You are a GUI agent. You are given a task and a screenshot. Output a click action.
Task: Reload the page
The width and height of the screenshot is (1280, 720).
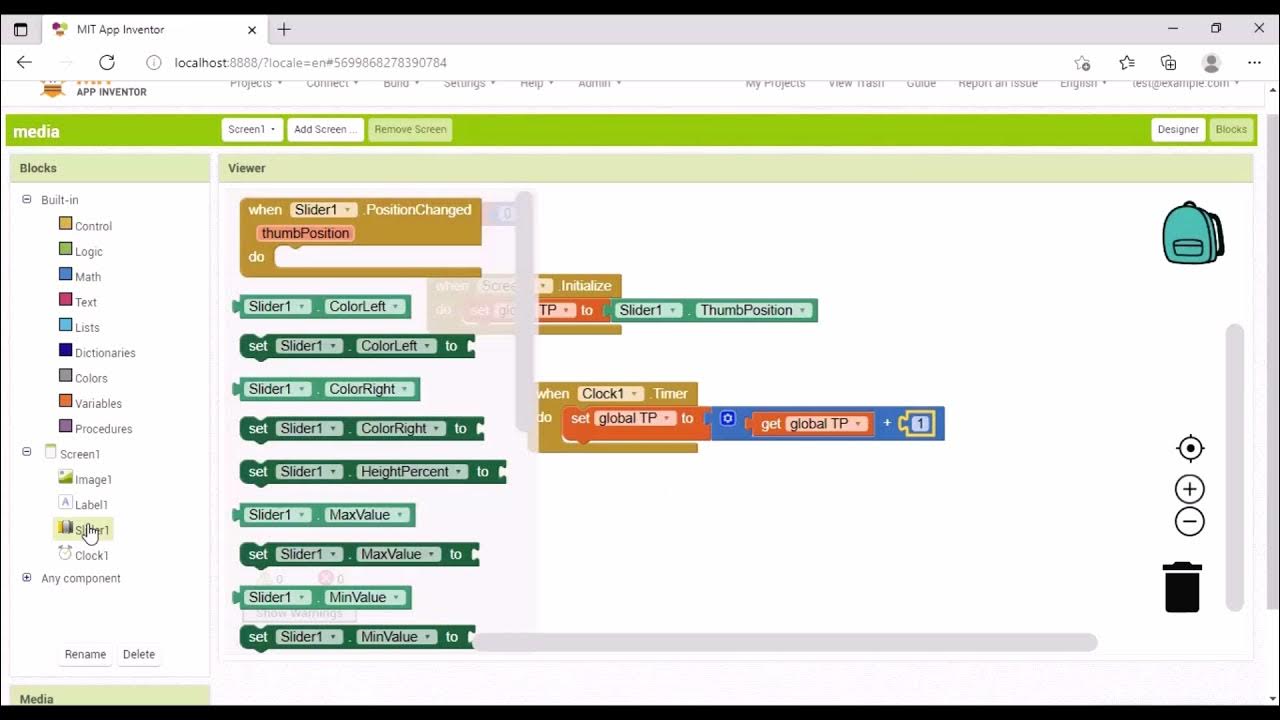pos(107,62)
